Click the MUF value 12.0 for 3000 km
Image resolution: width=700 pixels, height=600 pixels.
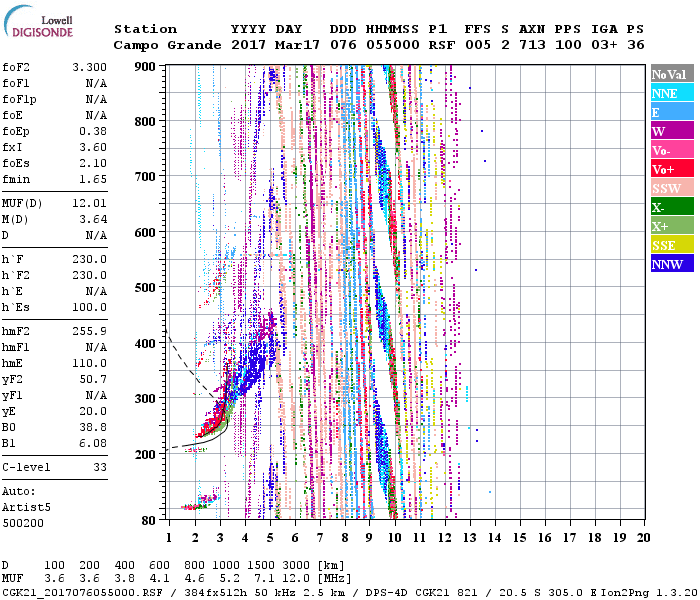(296, 579)
